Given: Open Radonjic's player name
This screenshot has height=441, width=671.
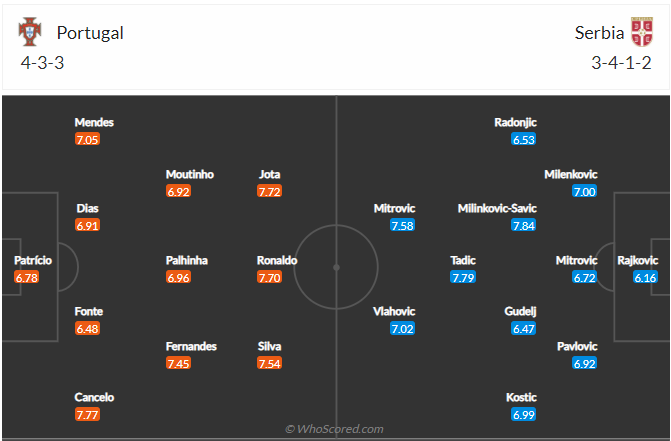Looking at the screenshot, I should tap(518, 122).
